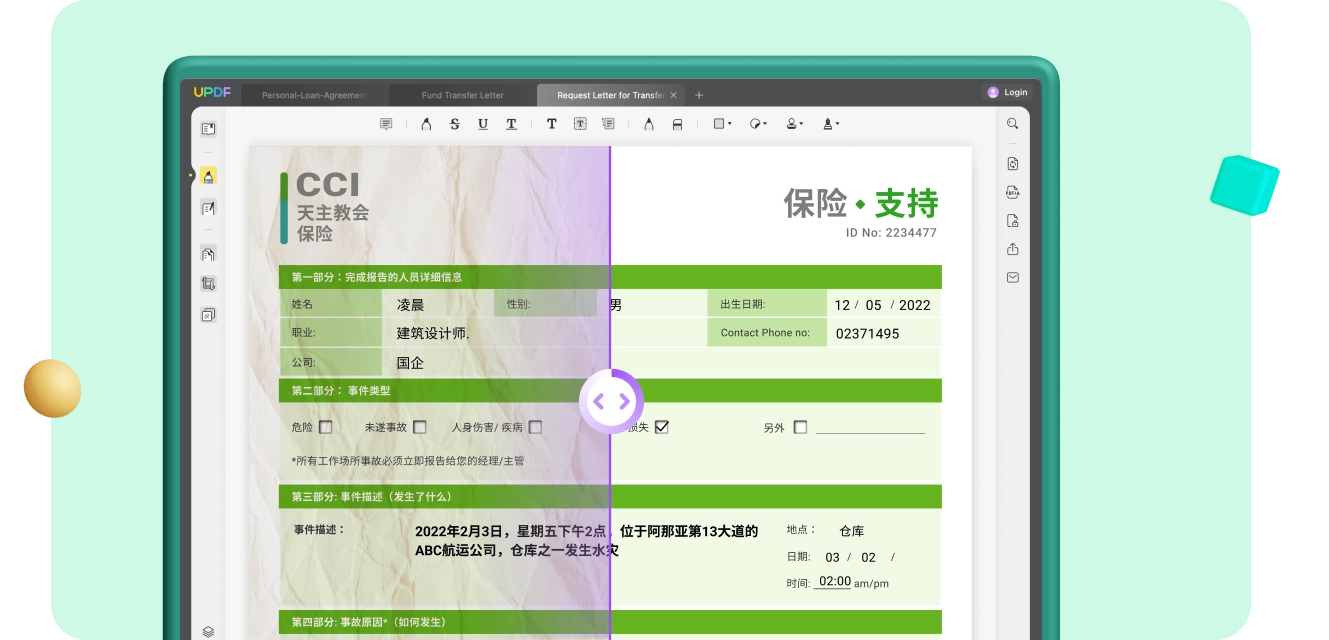Viewport: 1329px width, 640px height.
Task: Open the stamp tool dropdown
Action: [794, 124]
